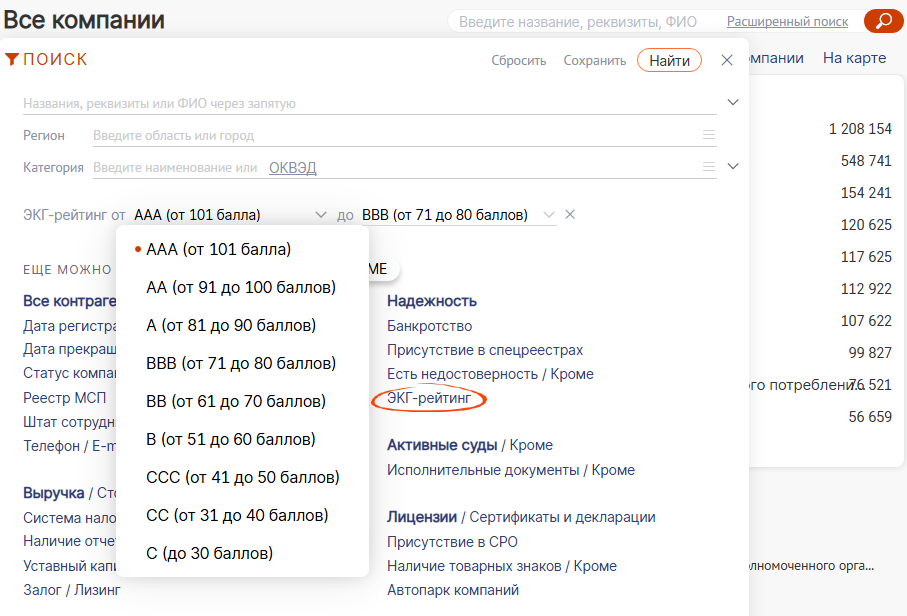This screenshot has height=616, width=907.
Task: Open the Залог filter link
Action: click(x=42, y=590)
